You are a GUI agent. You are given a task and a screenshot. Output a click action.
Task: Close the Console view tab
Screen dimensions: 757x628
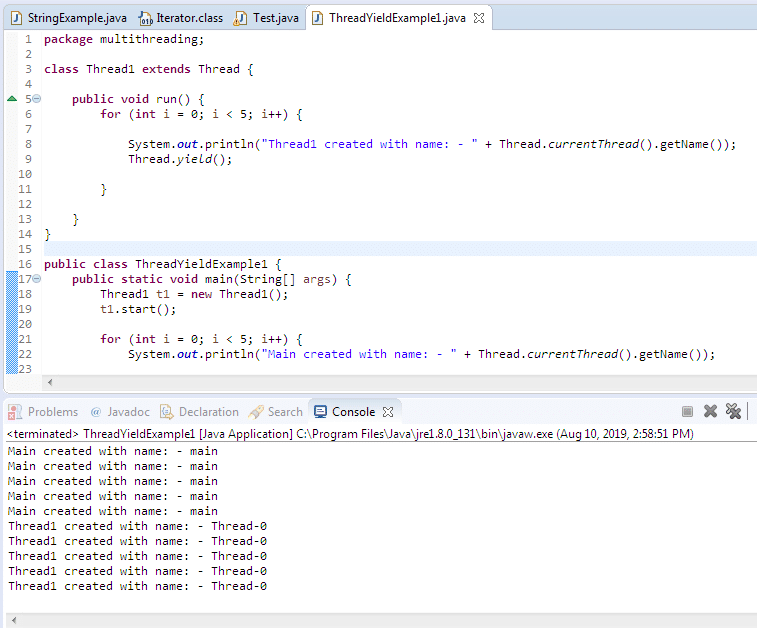coord(389,412)
